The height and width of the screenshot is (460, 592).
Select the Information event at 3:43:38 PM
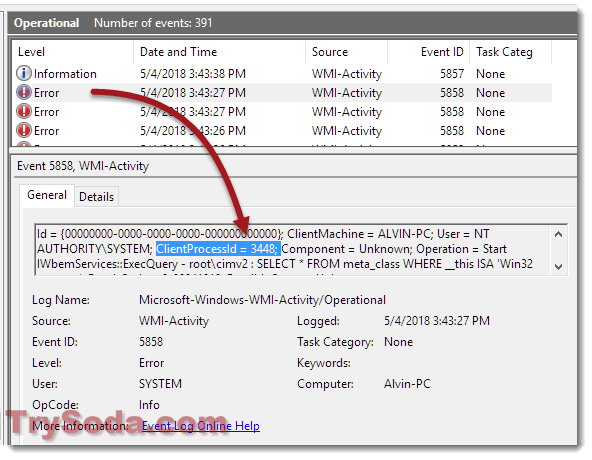pyautogui.click(x=282, y=74)
